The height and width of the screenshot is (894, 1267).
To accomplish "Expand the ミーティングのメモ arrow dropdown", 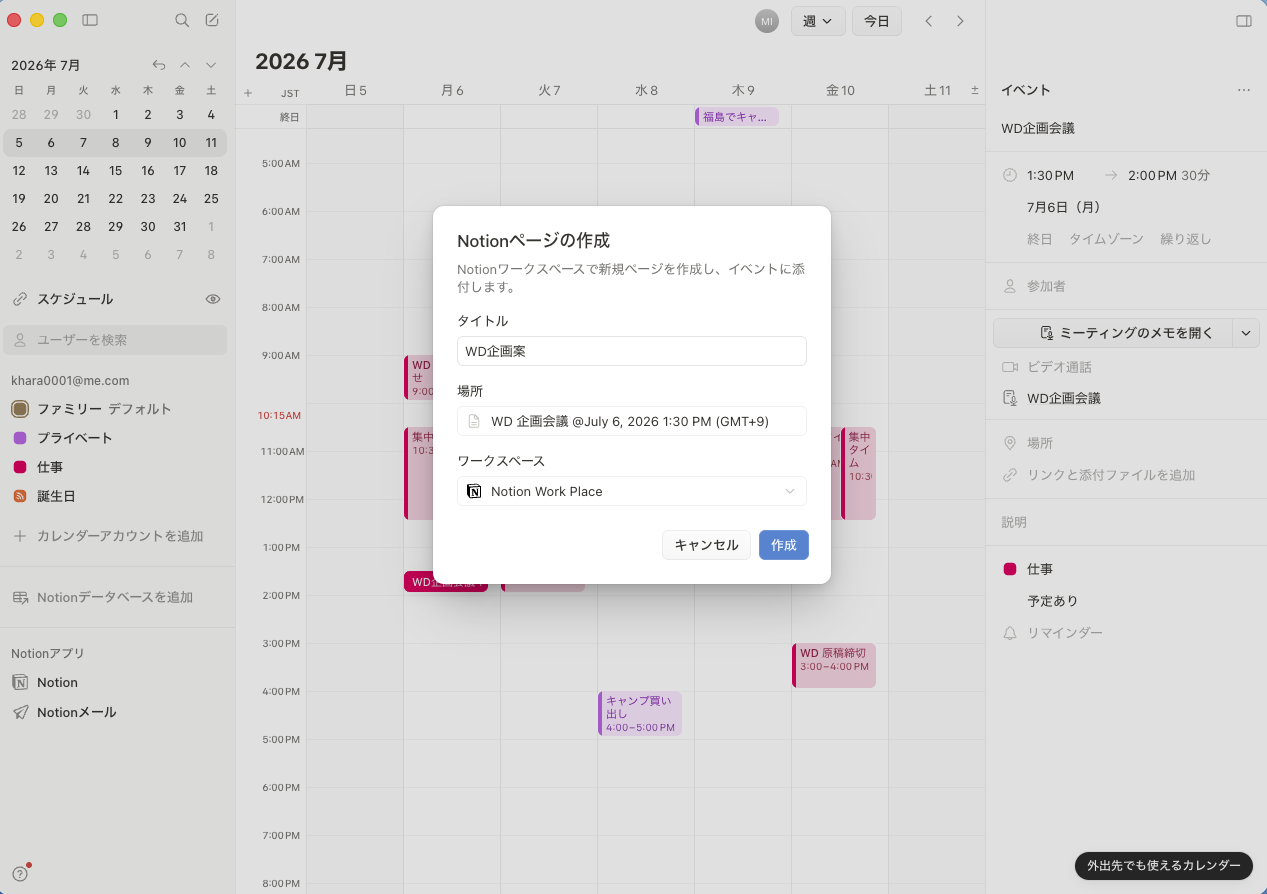I will pos(1246,333).
